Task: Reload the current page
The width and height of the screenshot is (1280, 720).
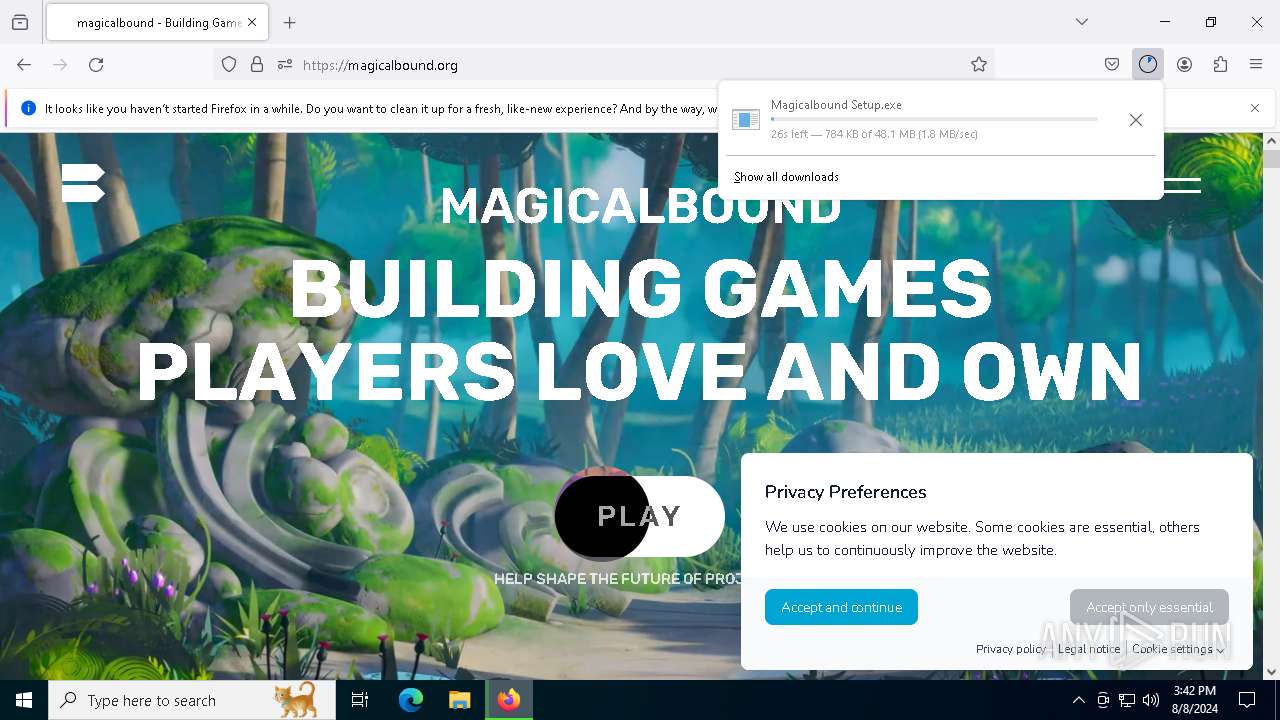Action: [x=96, y=65]
